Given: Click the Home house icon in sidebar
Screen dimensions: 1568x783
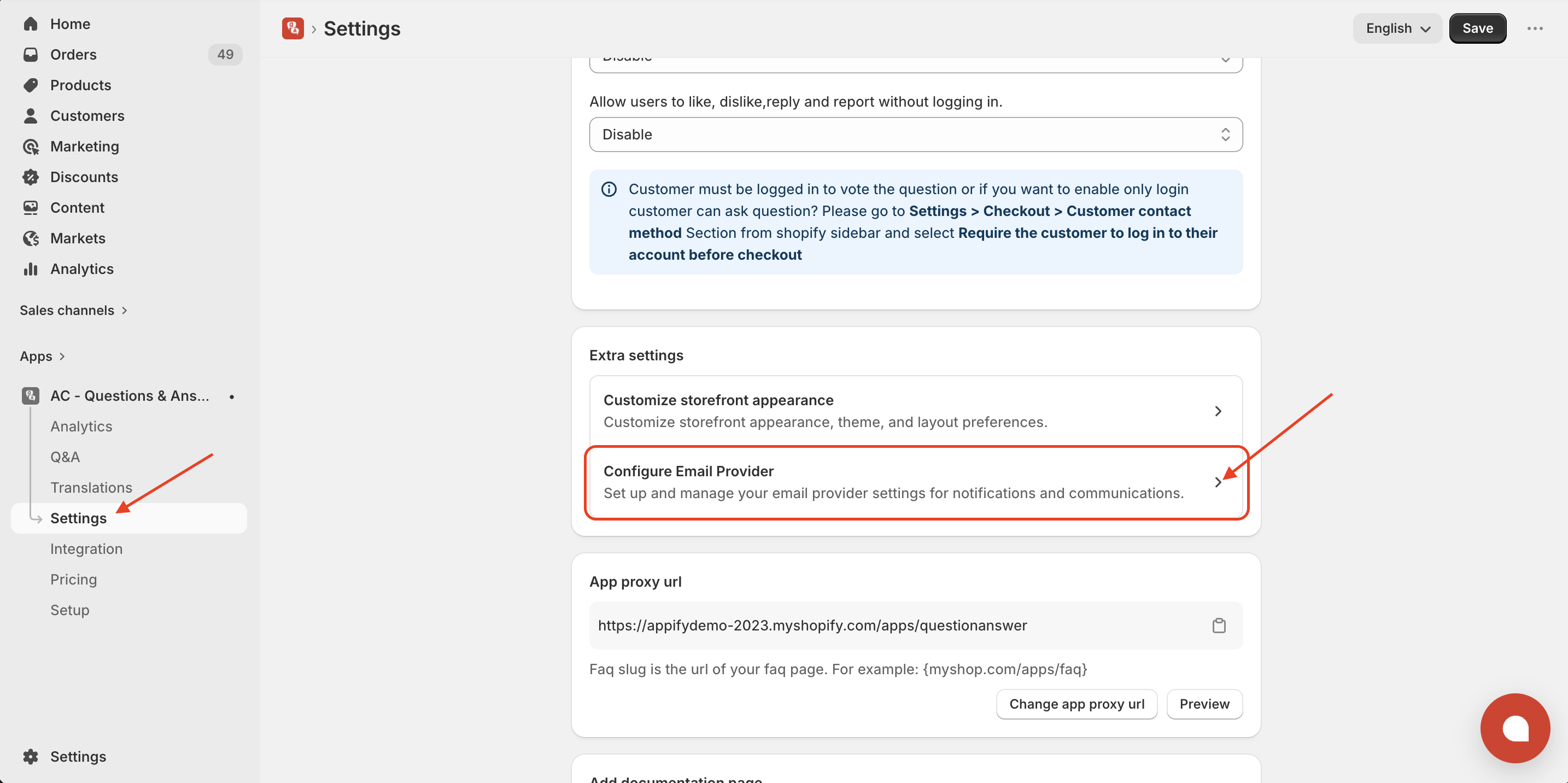Looking at the screenshot, I should pos(31,24).
